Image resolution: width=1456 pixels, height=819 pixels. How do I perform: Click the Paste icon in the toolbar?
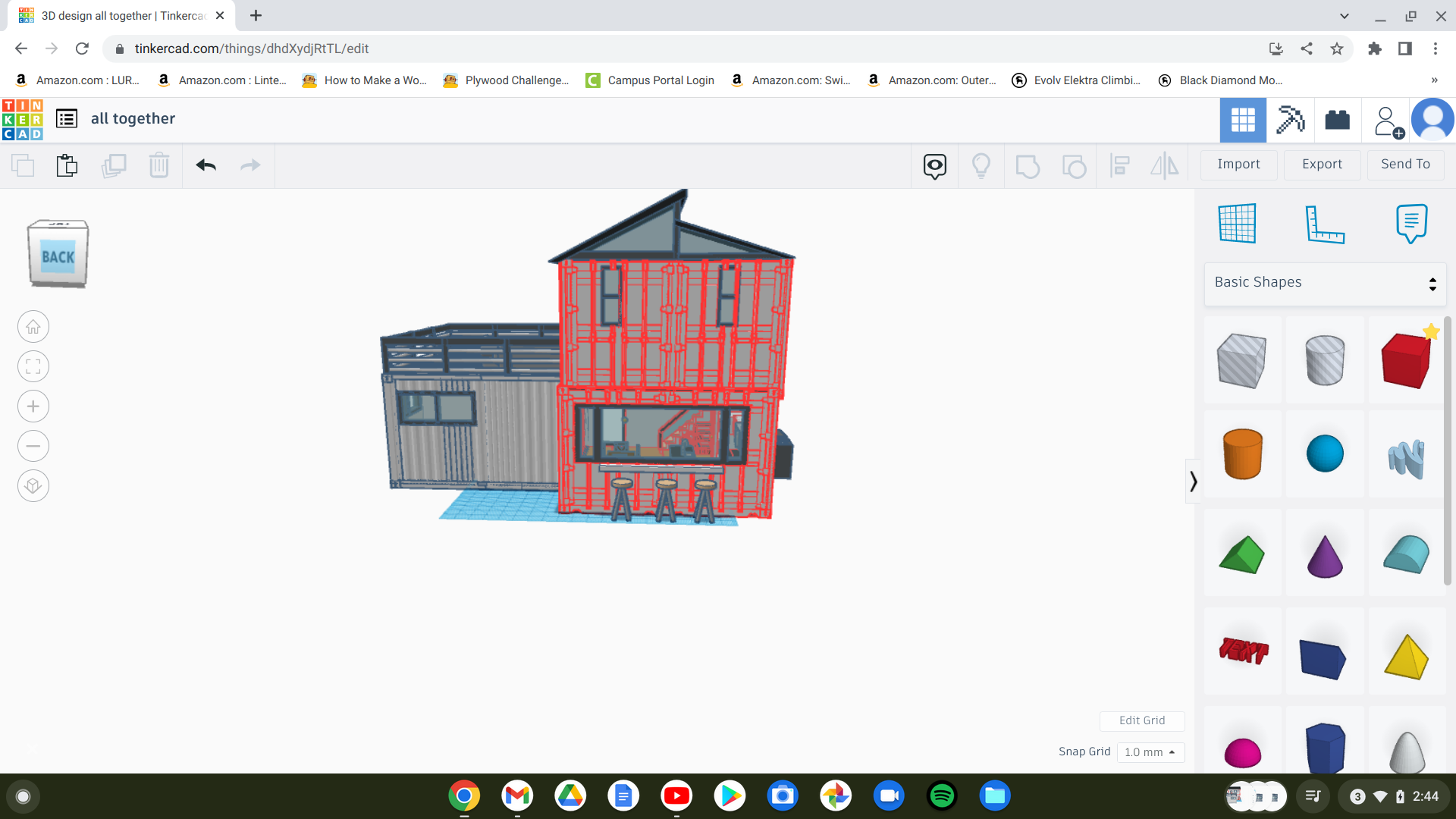[67, 165]
